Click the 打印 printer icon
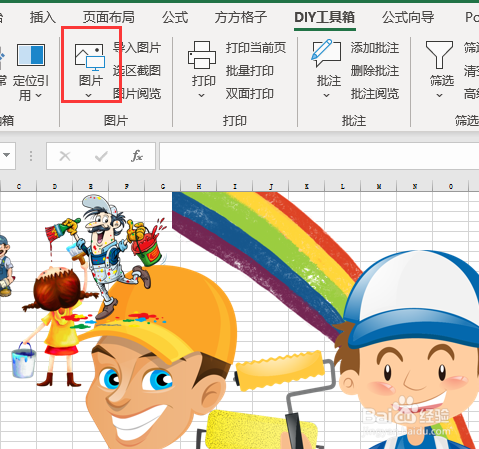This screenshot has width=479, height=449. [202, 55]
